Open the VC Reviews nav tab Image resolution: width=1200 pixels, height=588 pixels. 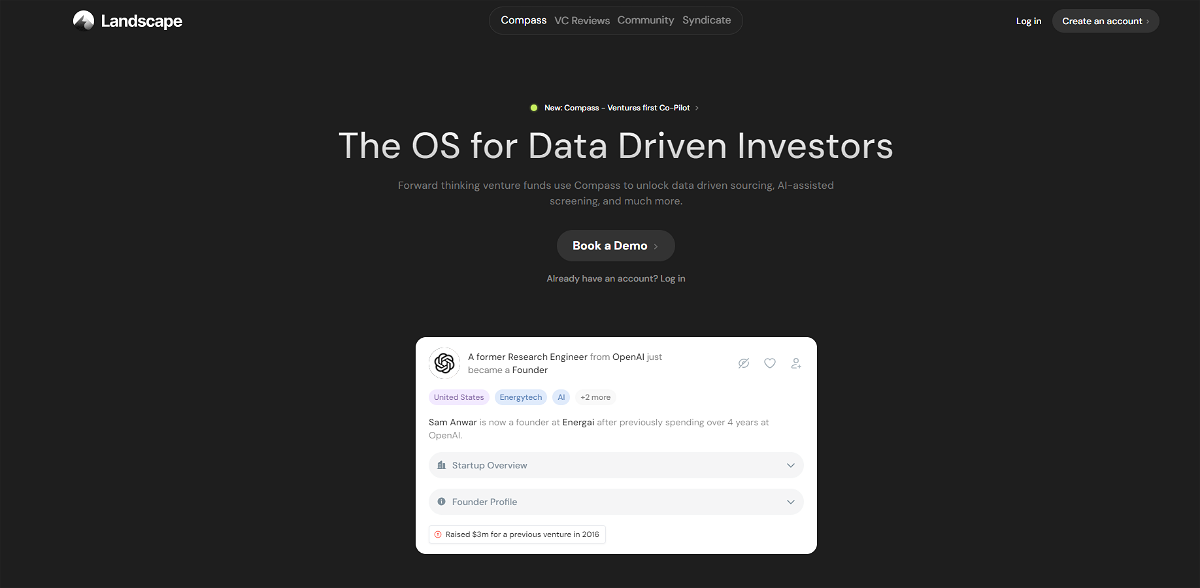[582, 21]
